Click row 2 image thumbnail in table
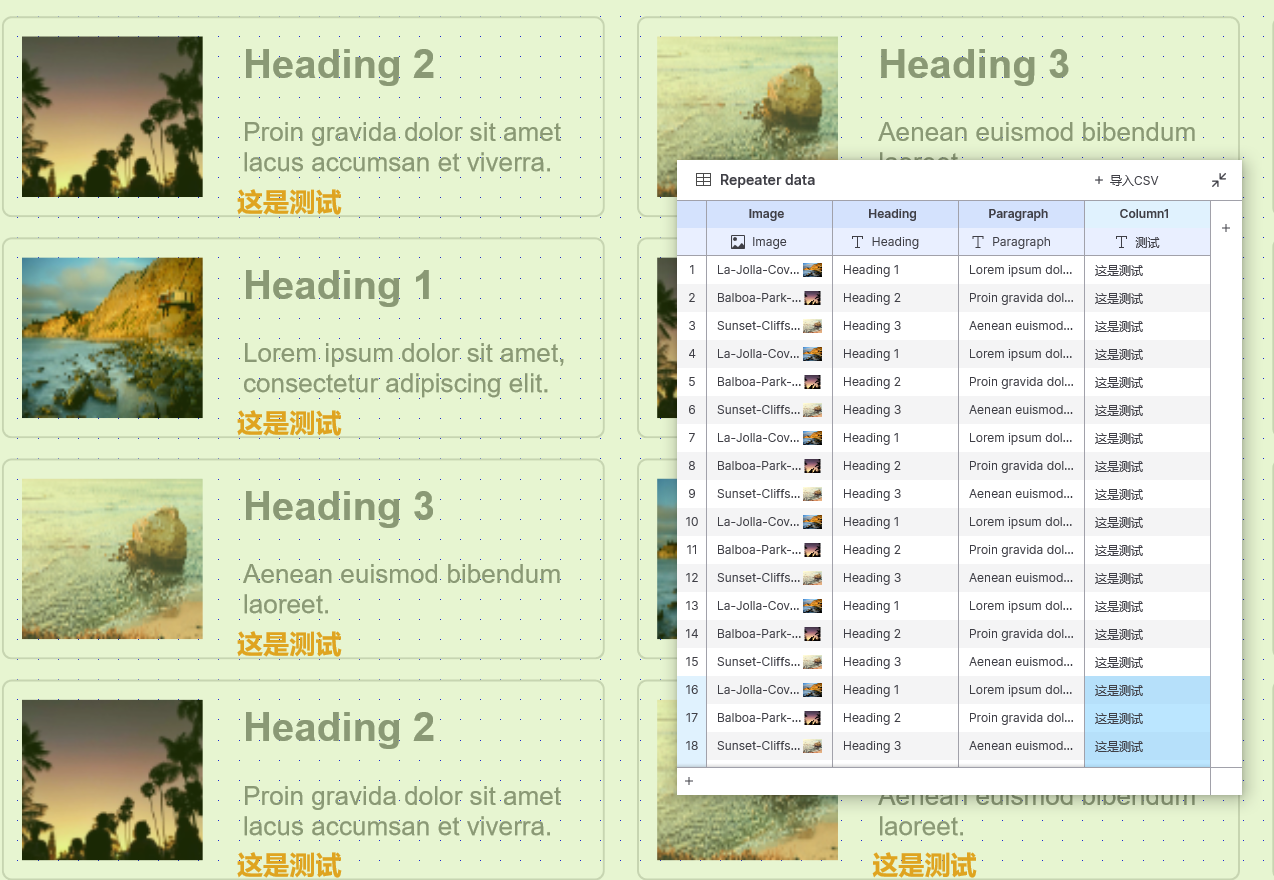Screen dimensions: 1274x880 pos(813,298)
